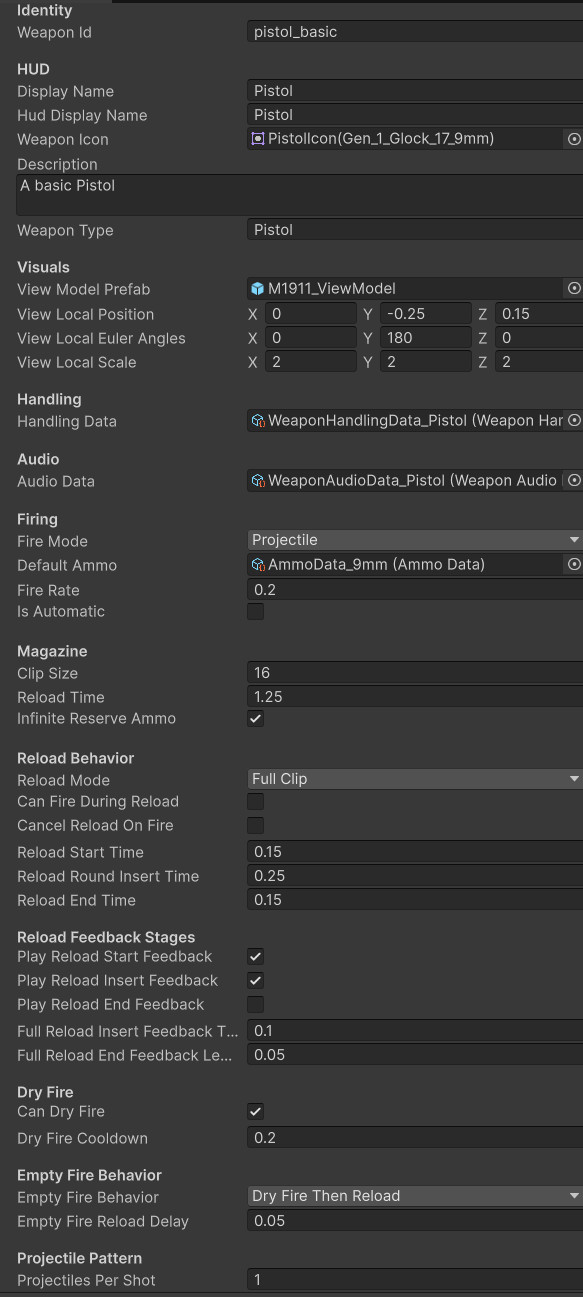The width and height of the screenshot is (583, 1297).
Task: Click View Local Scale Z field
Action: (539, 362)
